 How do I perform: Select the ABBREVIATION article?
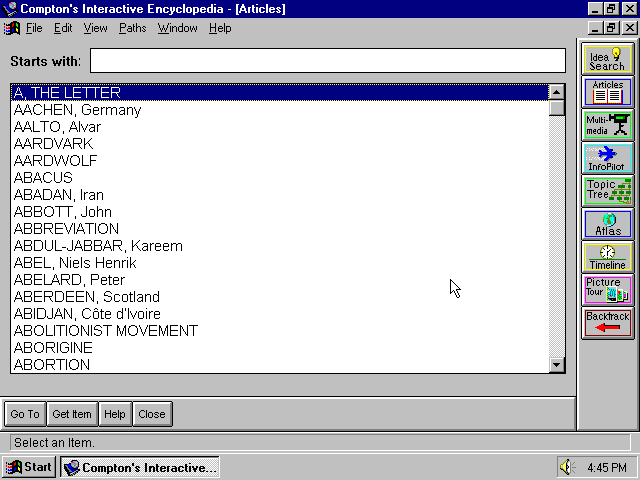click(280, 229)
